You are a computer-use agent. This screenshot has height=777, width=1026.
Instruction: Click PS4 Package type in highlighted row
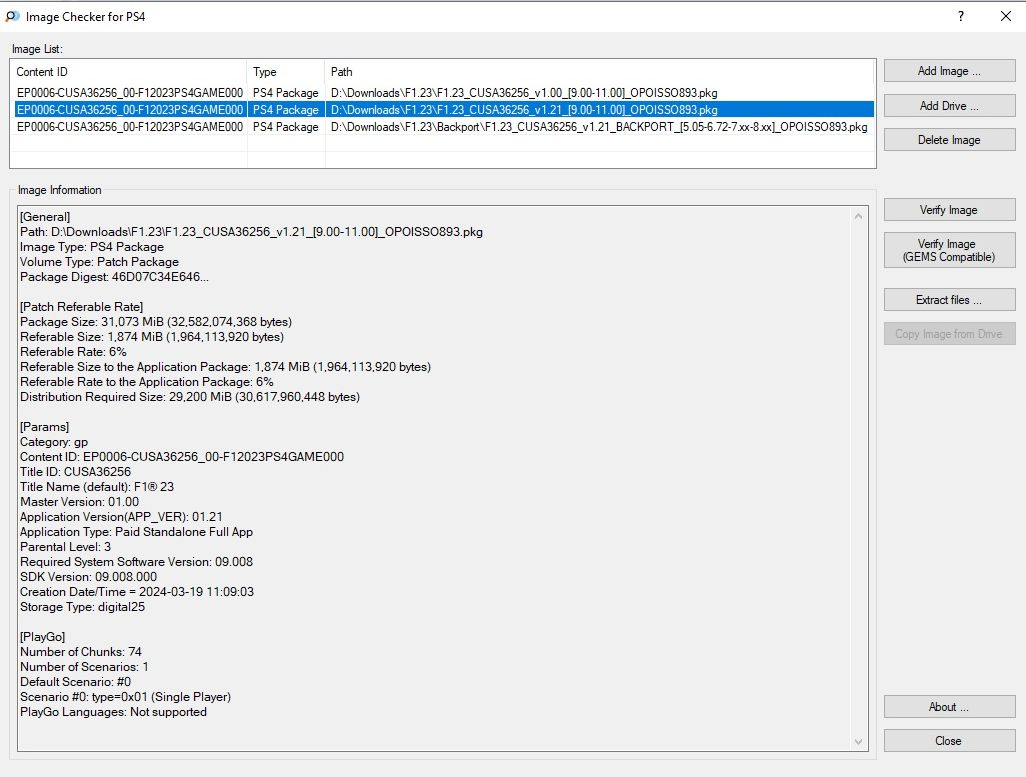(285, 109)
